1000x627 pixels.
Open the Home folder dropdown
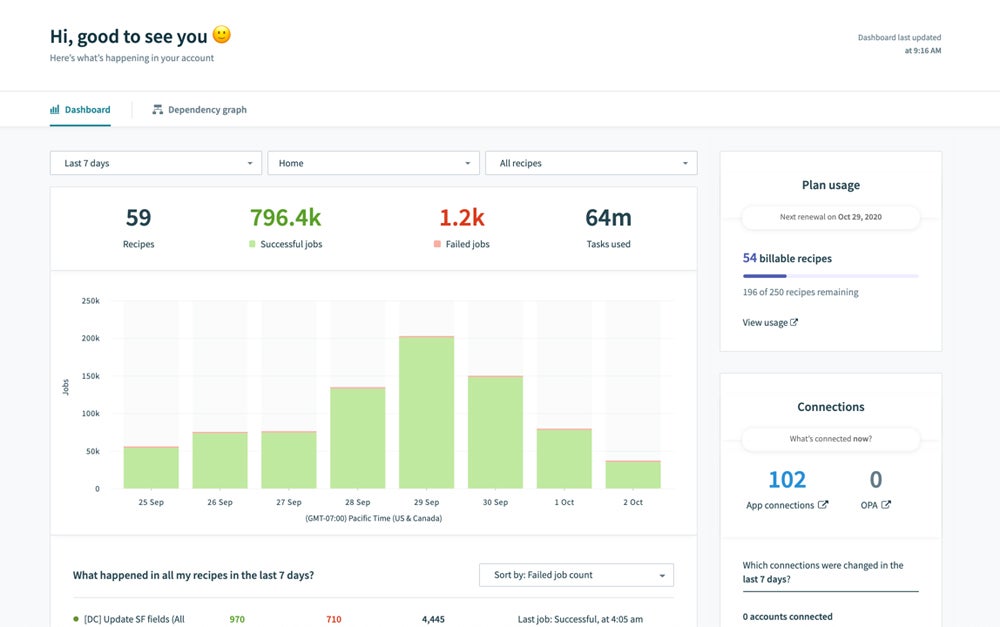373,163
